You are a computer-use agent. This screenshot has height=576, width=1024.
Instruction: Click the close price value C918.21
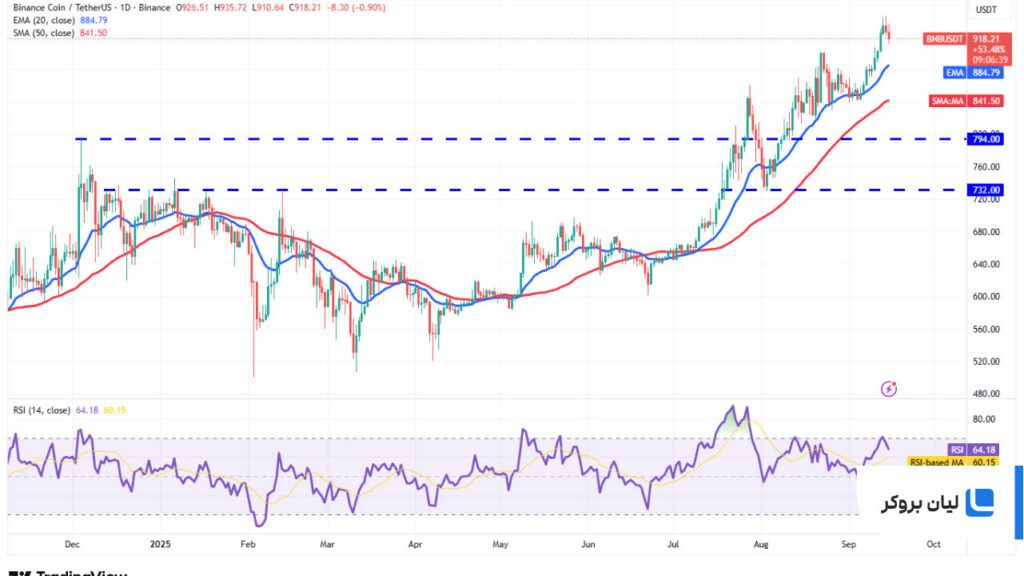pyautogui.click(x=306, y=8)
